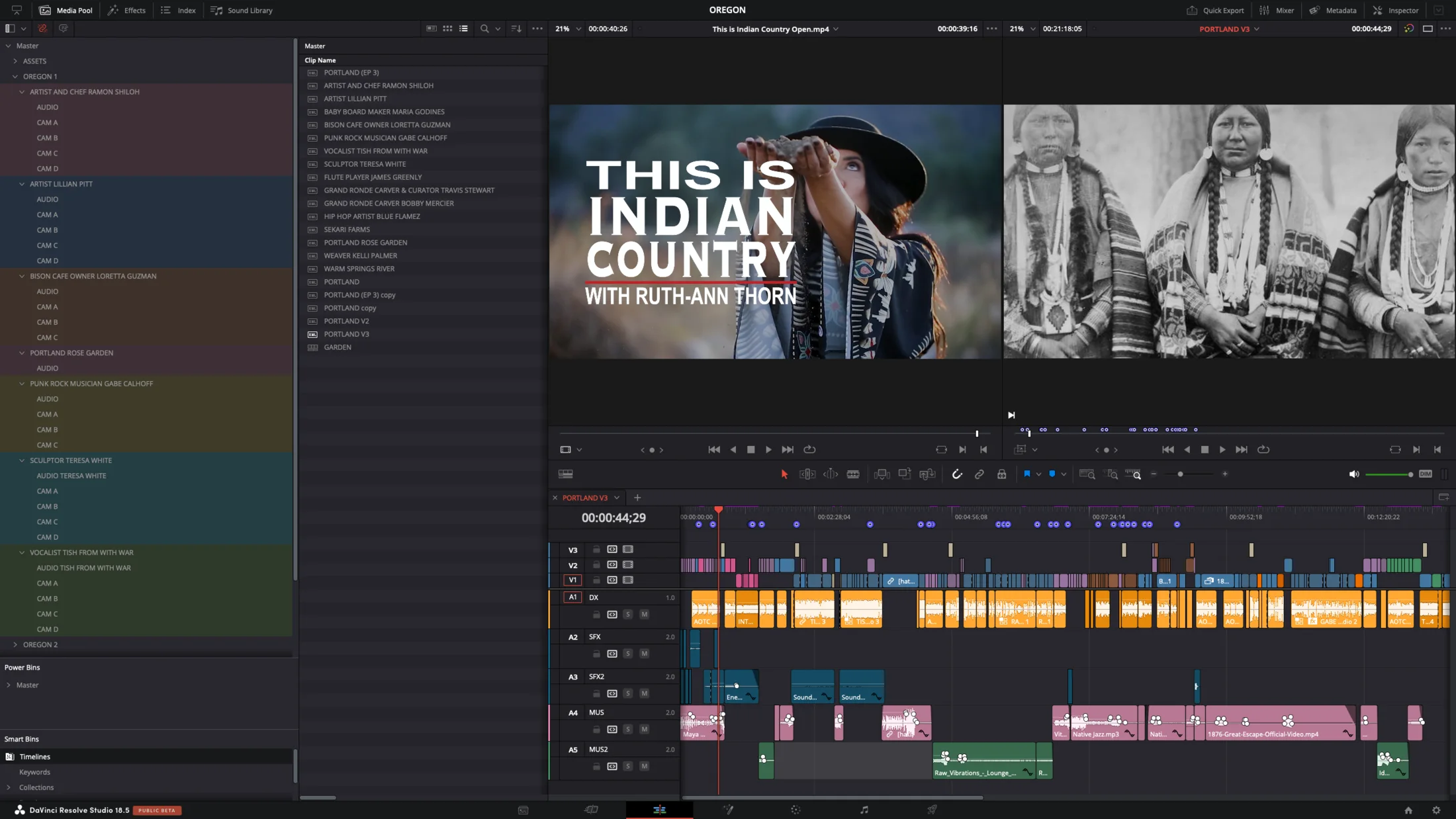Toggle Snapping magnet in timeline toolbar
The width and height of the screenshot is (1456, 819).
957,474
